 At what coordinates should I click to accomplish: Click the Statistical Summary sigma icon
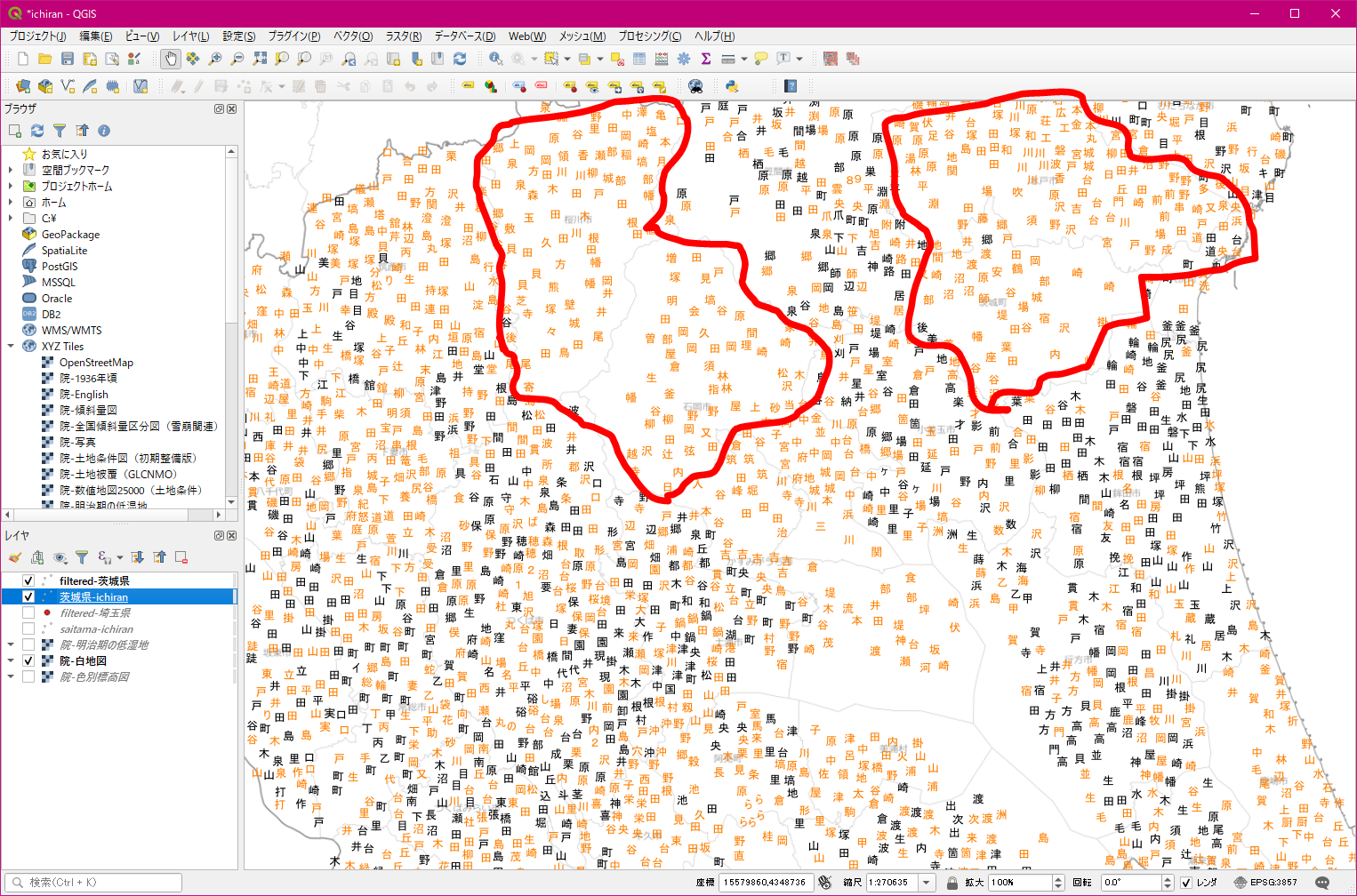(x=706, y=59)
